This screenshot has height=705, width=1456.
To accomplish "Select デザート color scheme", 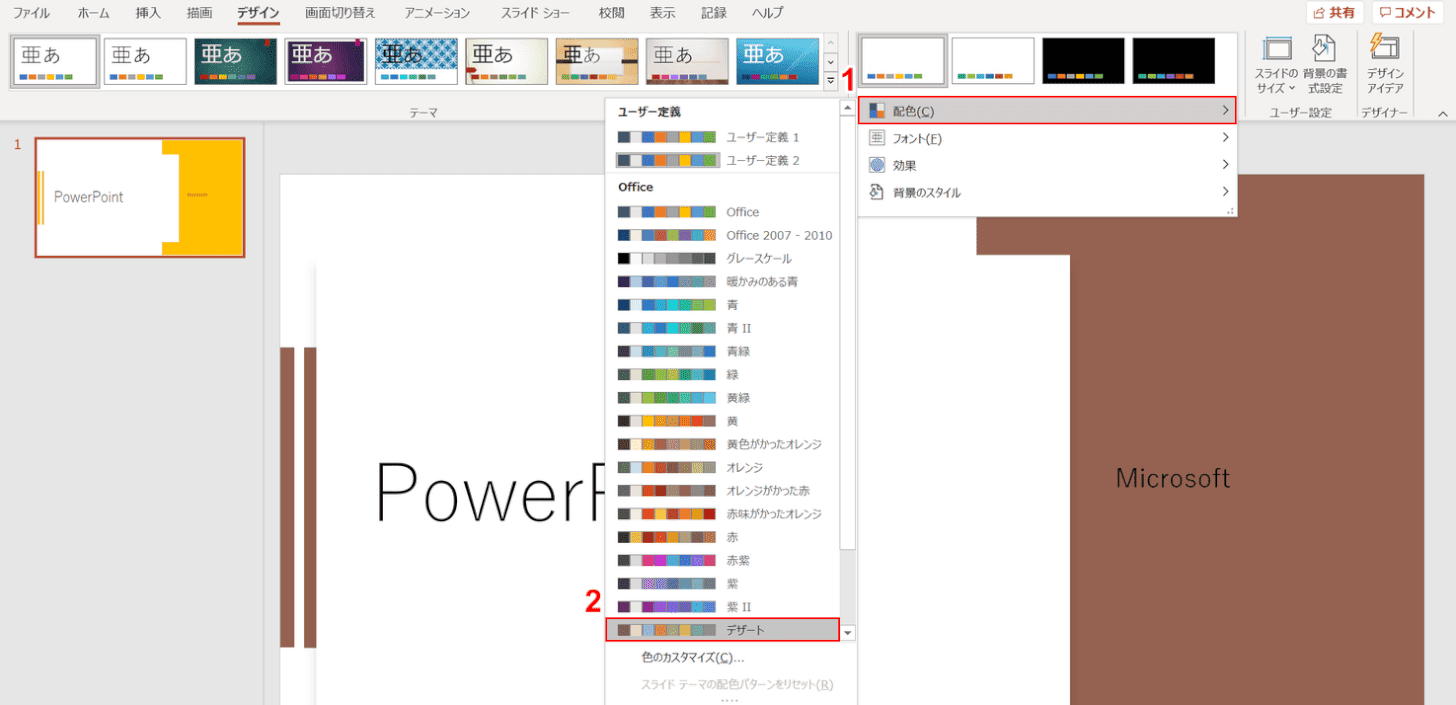I will click(723, 629).
